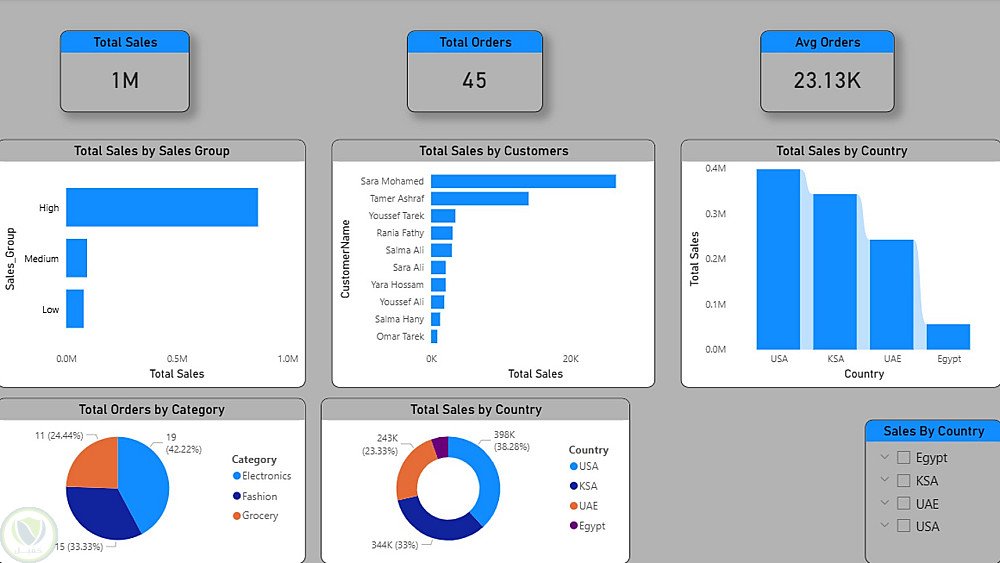The width and height of the screenshot is (1000, 563).
Task: Click the USA segment of the donut chart
Action: pos(488,475)
